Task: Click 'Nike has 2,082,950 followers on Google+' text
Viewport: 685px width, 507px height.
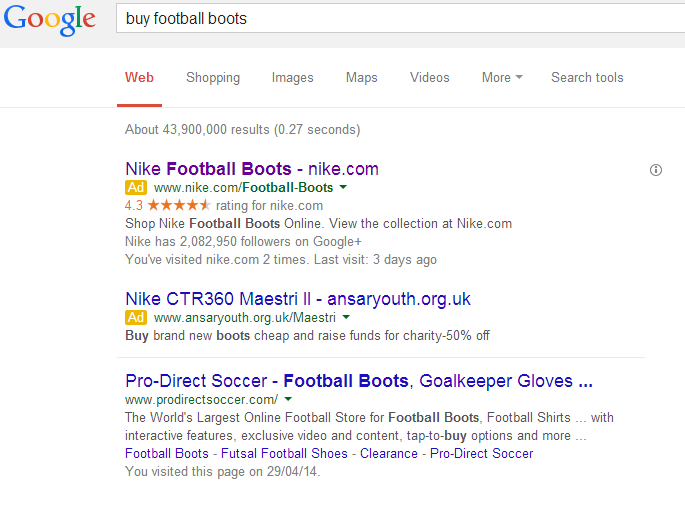Action: click(x=243, y=241)
